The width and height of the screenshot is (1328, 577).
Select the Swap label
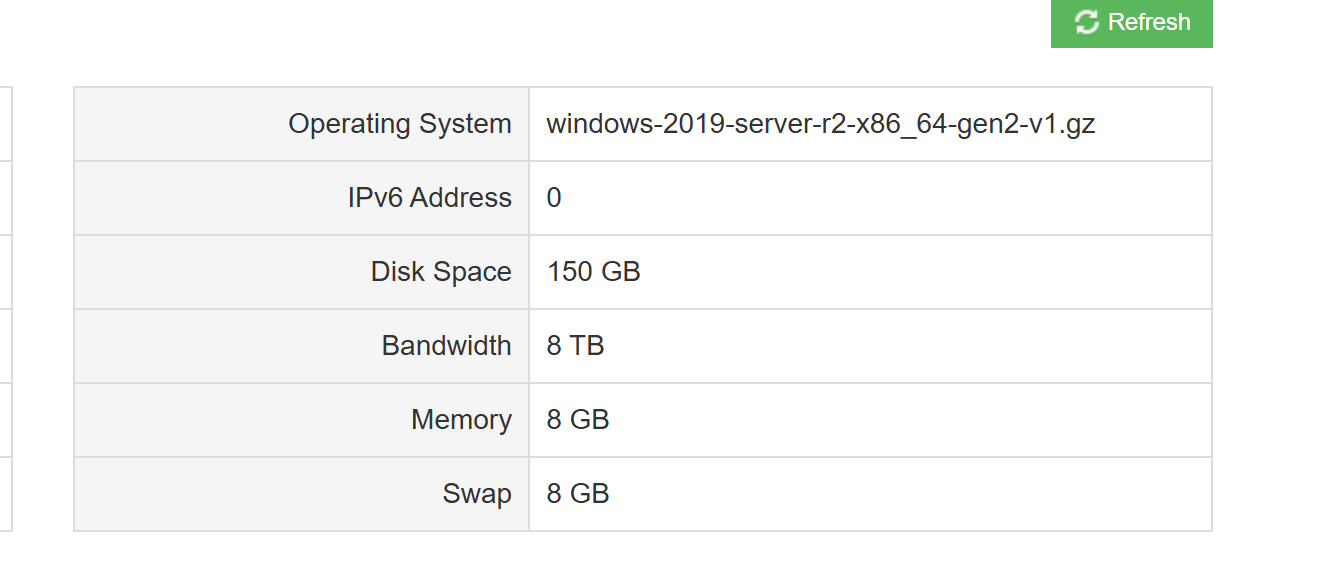477,494
